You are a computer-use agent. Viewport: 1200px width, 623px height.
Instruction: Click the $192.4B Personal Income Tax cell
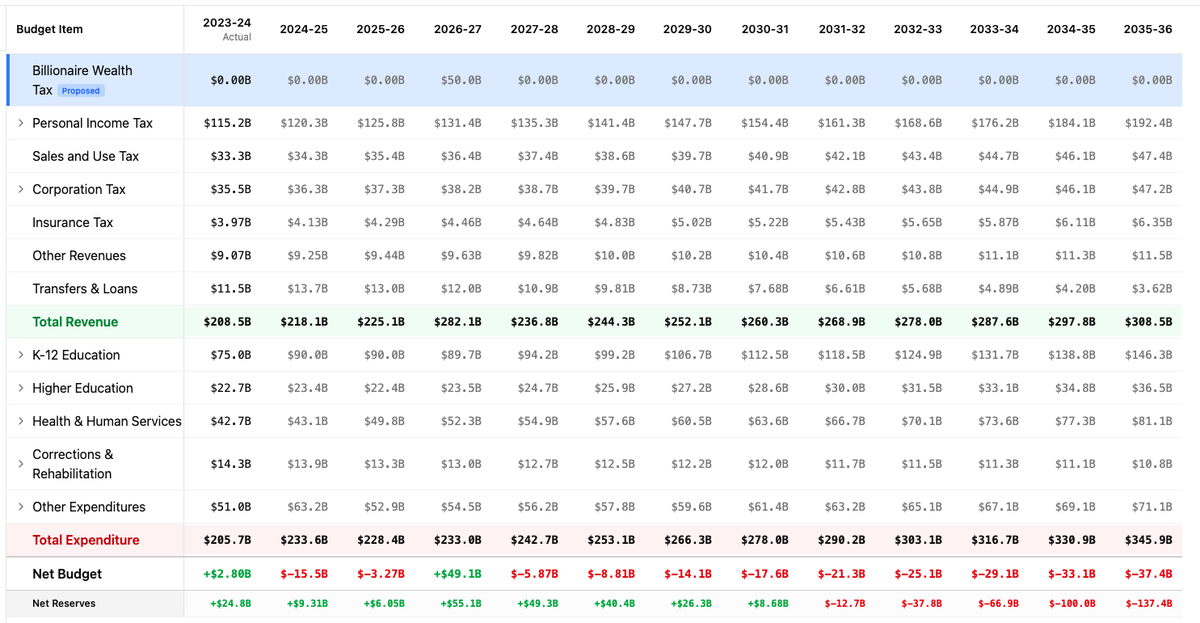(x=1148, y=123)
